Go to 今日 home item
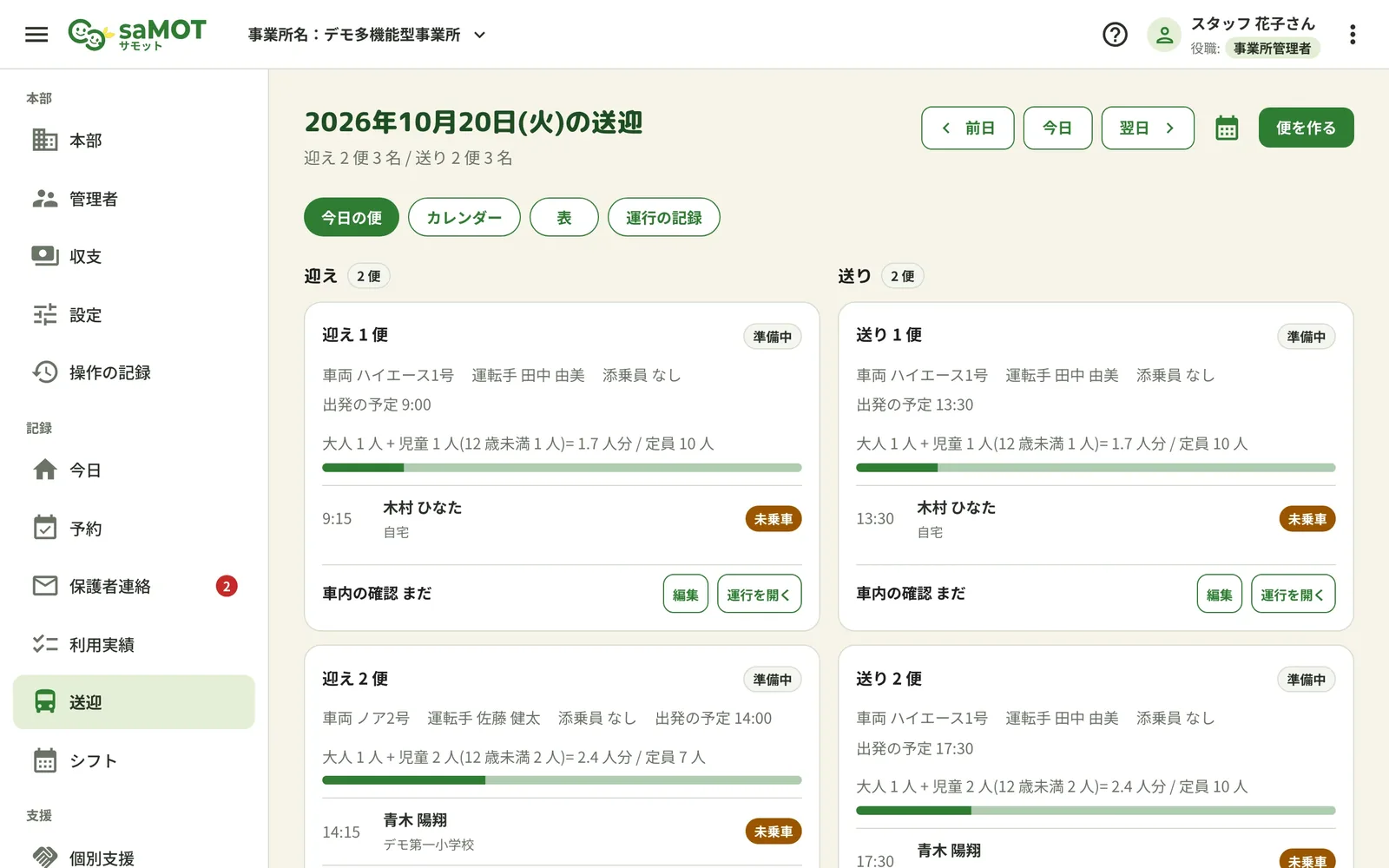Screen dimensions: 1389x868 point(134,470)
